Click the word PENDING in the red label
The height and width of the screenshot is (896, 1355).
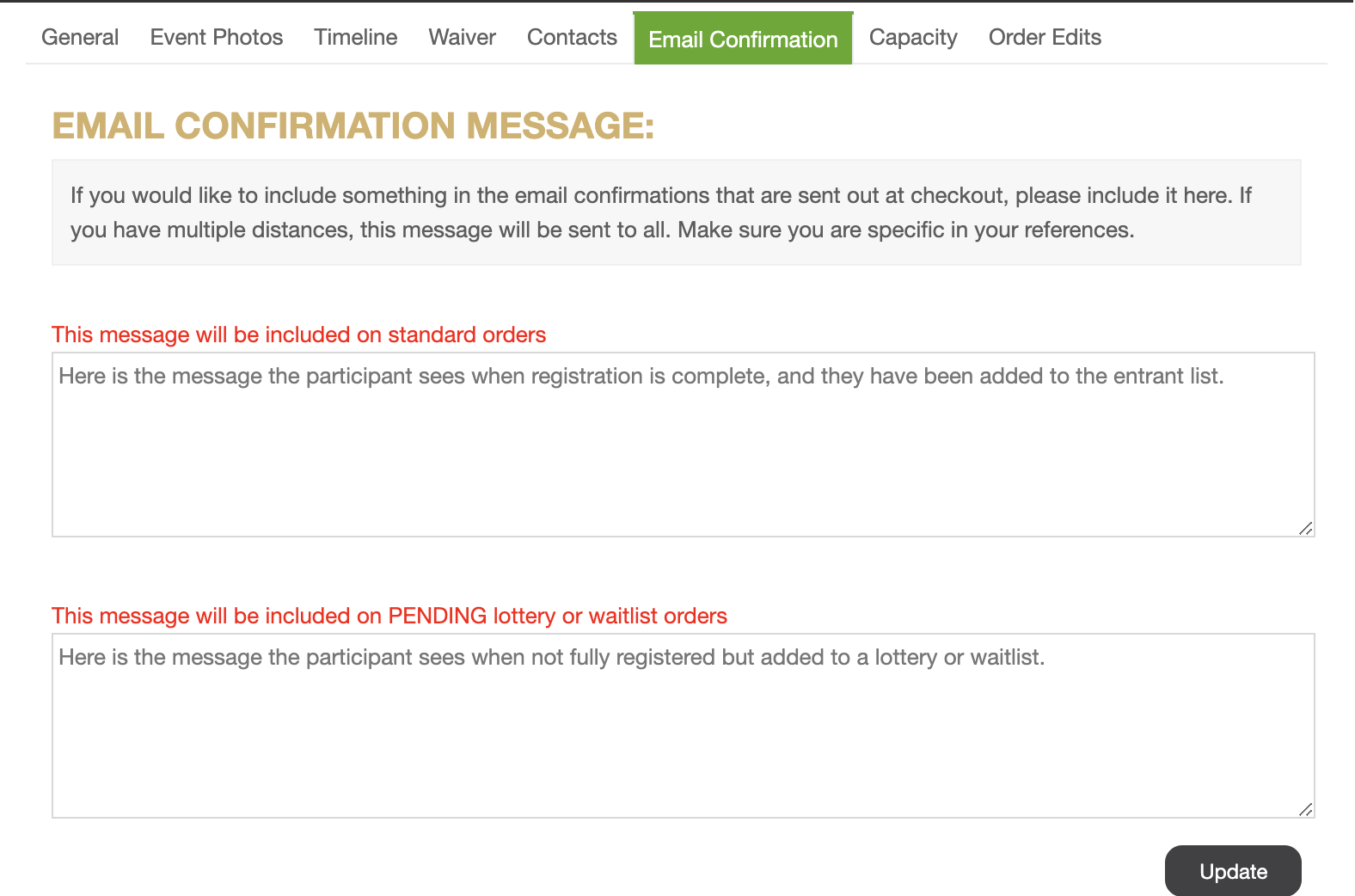[x=438, y=616]
